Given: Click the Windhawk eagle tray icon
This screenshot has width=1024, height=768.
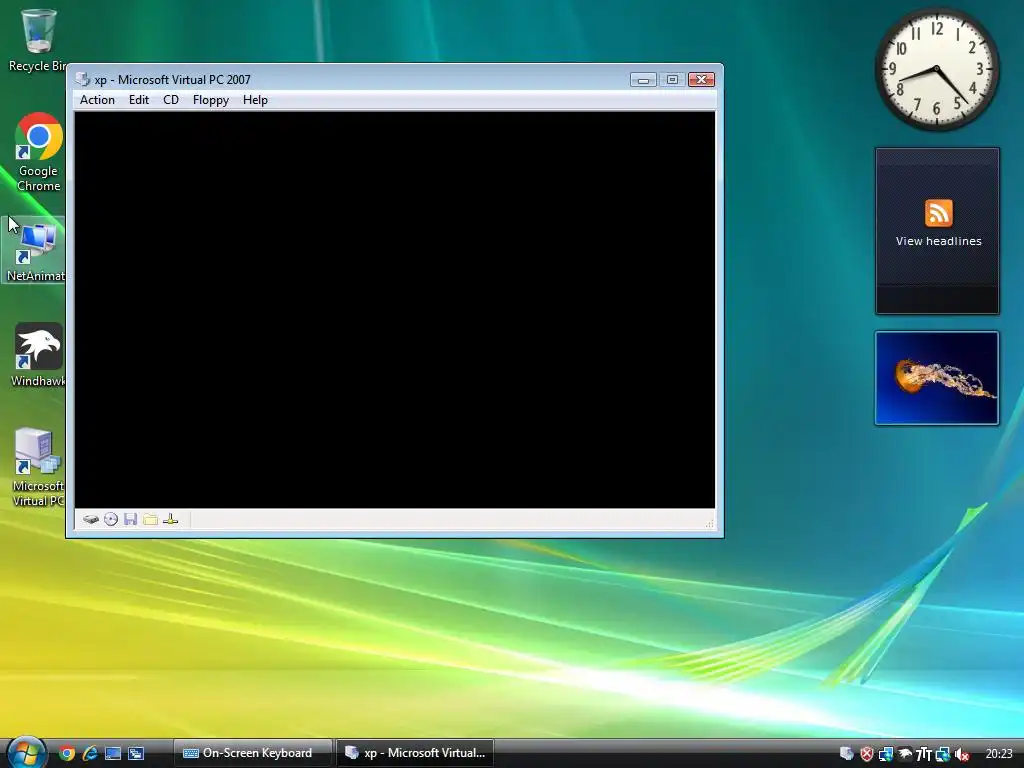Looking at the screenshot, I should (x=905, y=754).
